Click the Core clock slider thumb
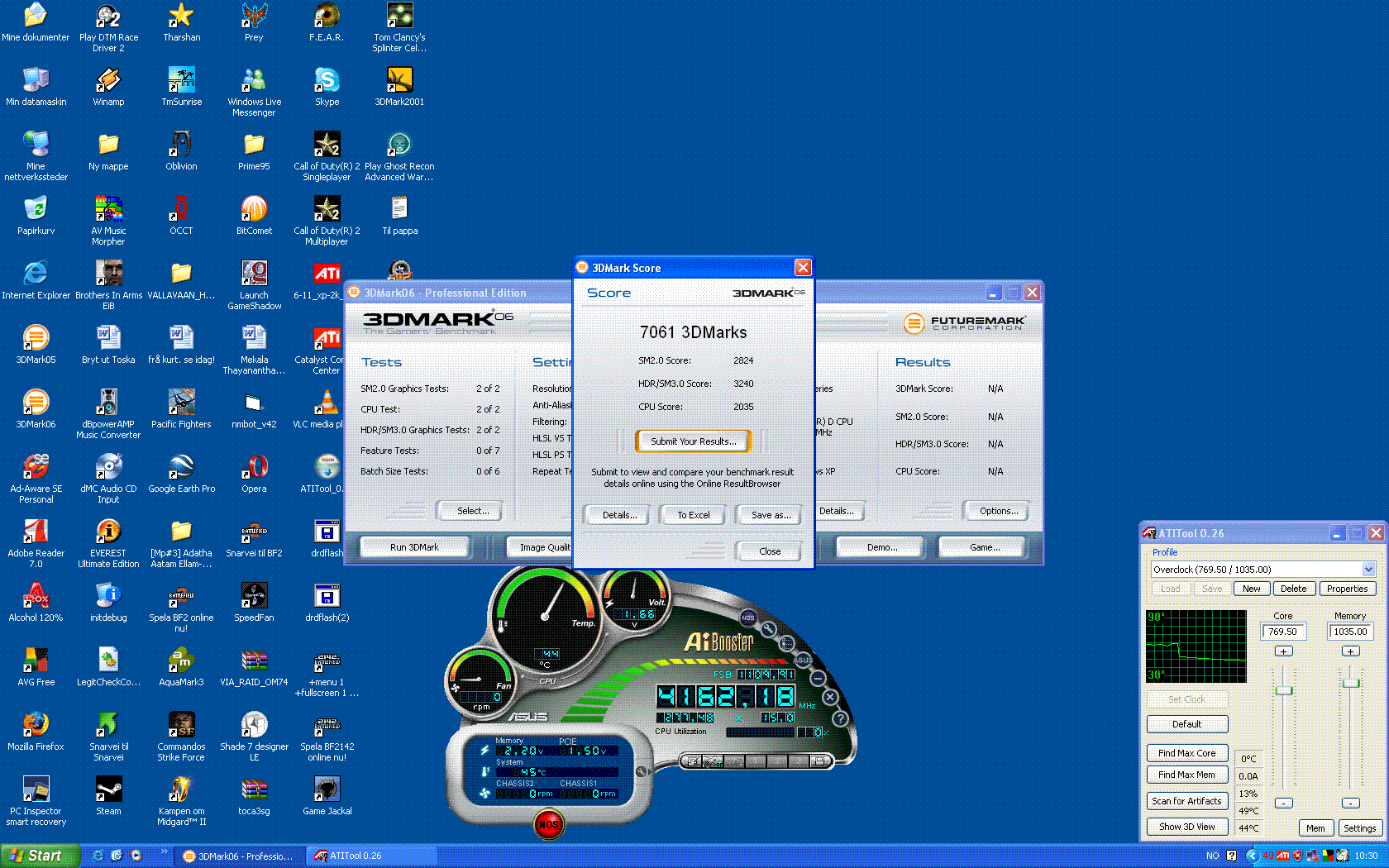This screenshot has height=868, width=1389. [1283, 690]
